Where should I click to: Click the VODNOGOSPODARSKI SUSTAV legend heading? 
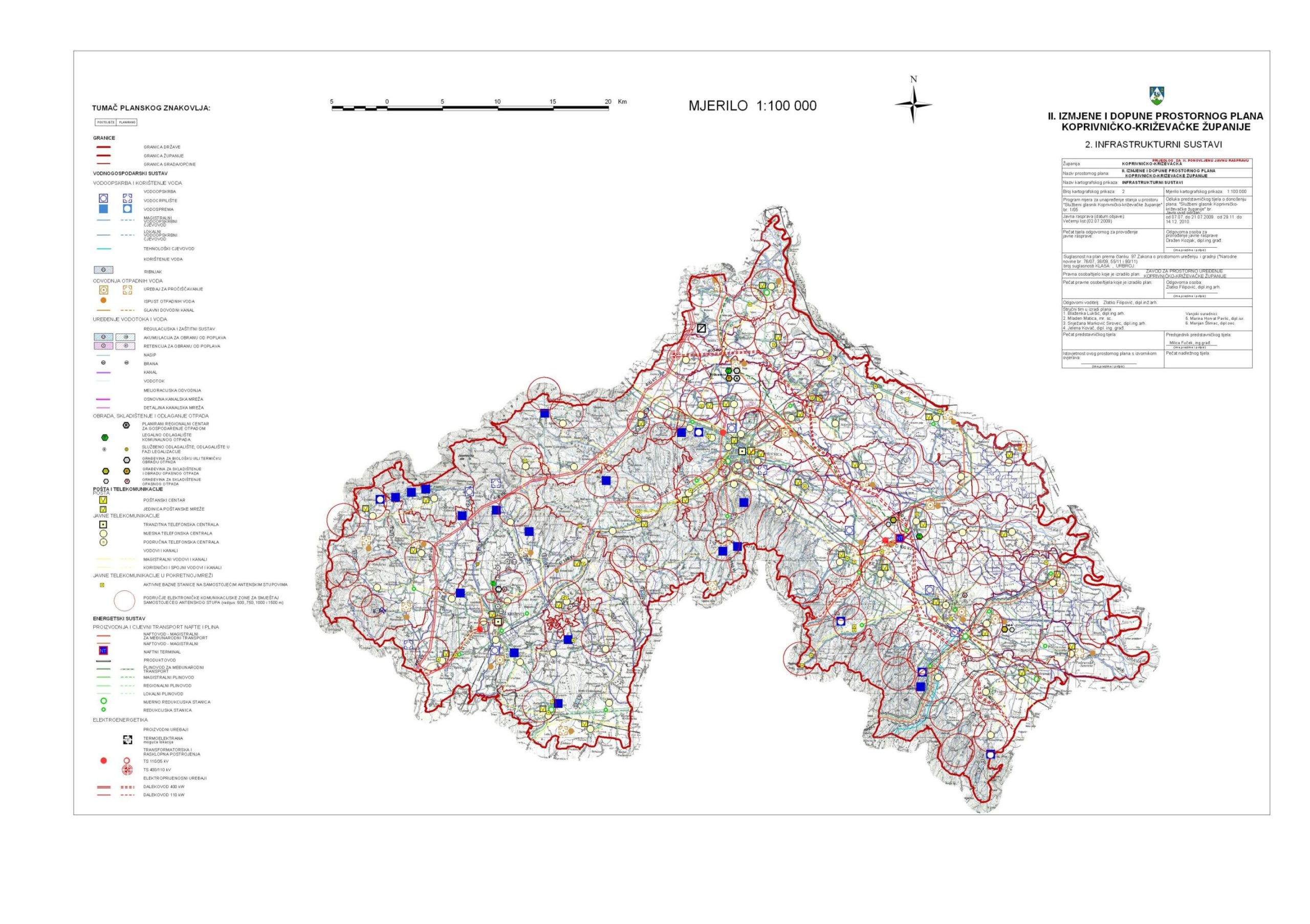(130, 173)
